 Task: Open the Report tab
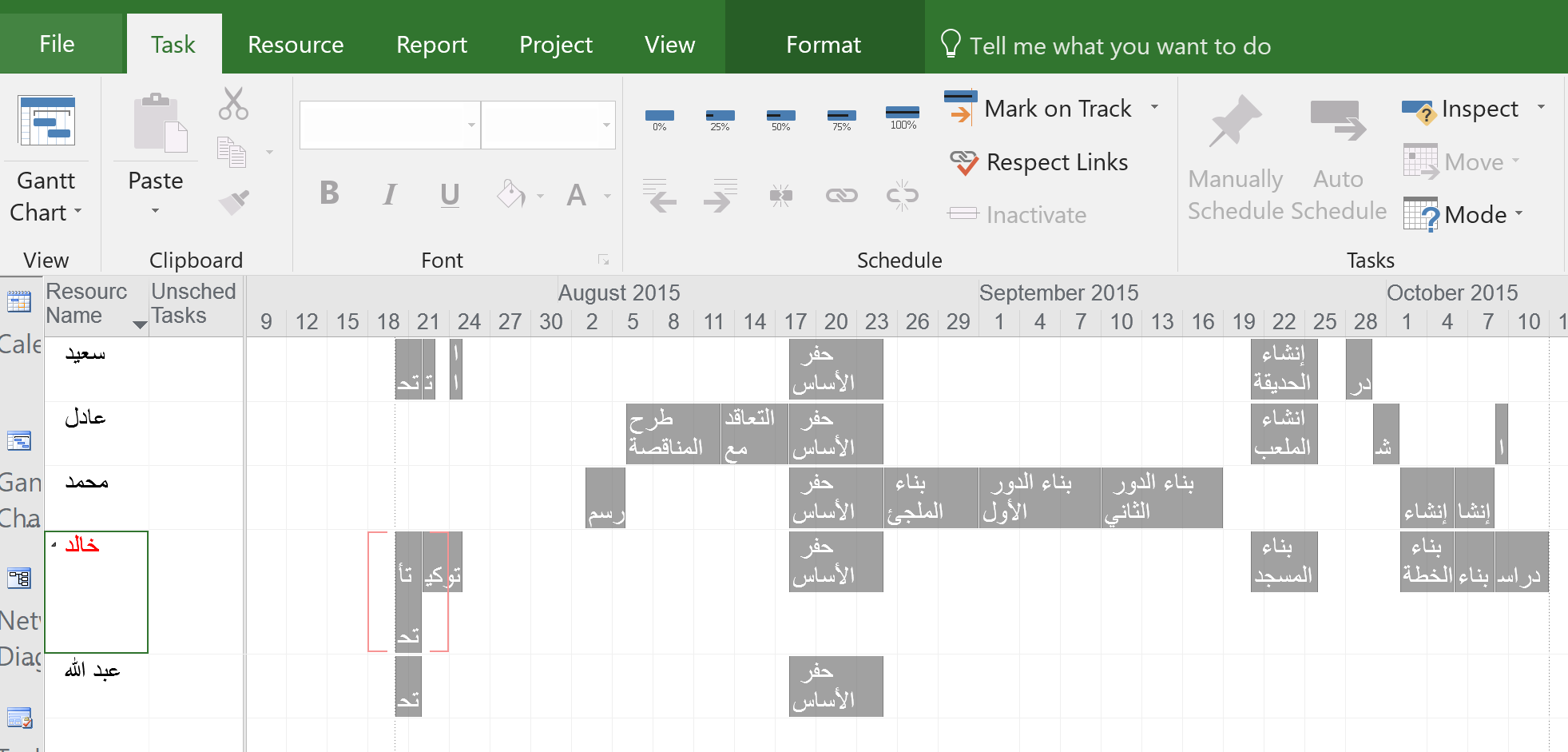[431, 45]
